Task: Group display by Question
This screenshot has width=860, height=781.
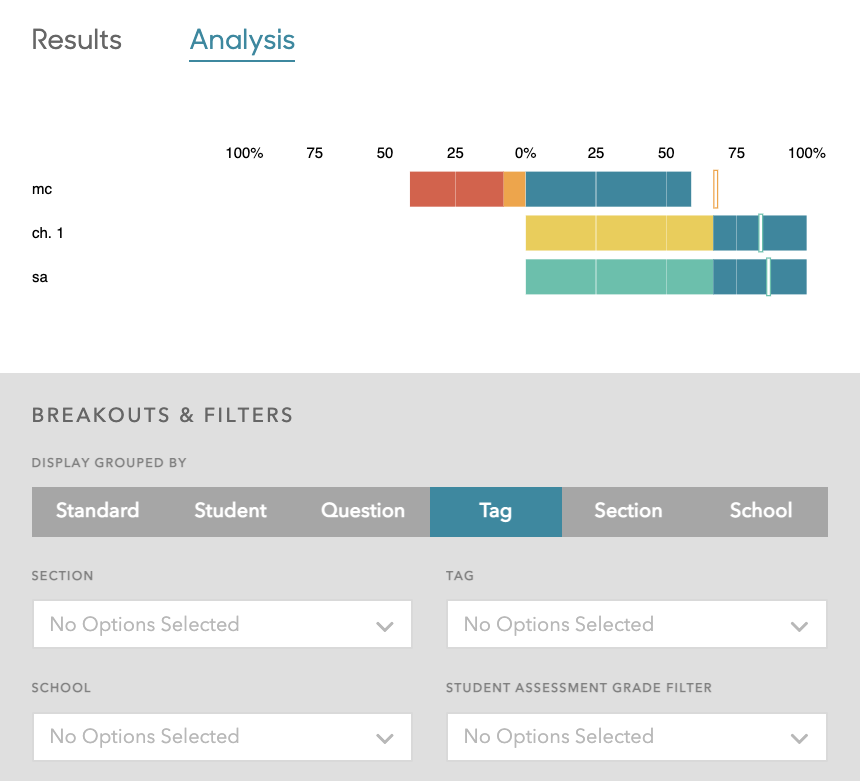Action: click(x=362, y=511)
